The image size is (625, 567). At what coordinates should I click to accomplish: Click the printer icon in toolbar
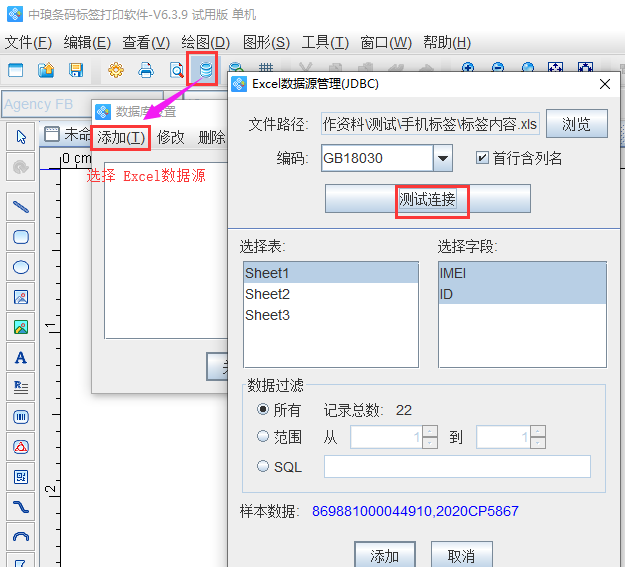(x=146, y=70)
